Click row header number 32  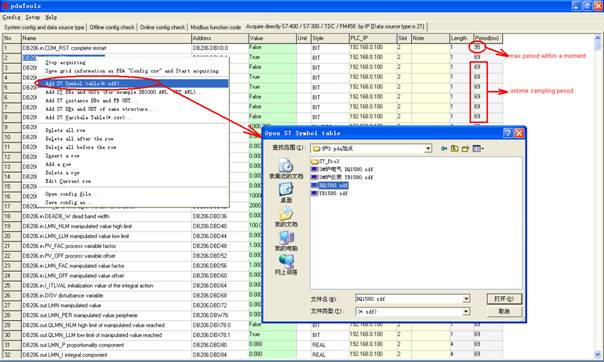12,355
